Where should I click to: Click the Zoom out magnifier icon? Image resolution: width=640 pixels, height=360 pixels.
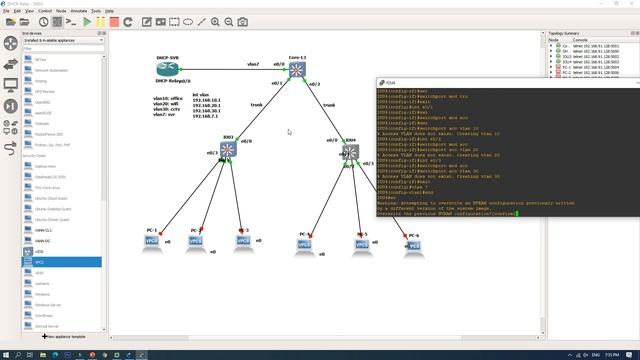229,22
